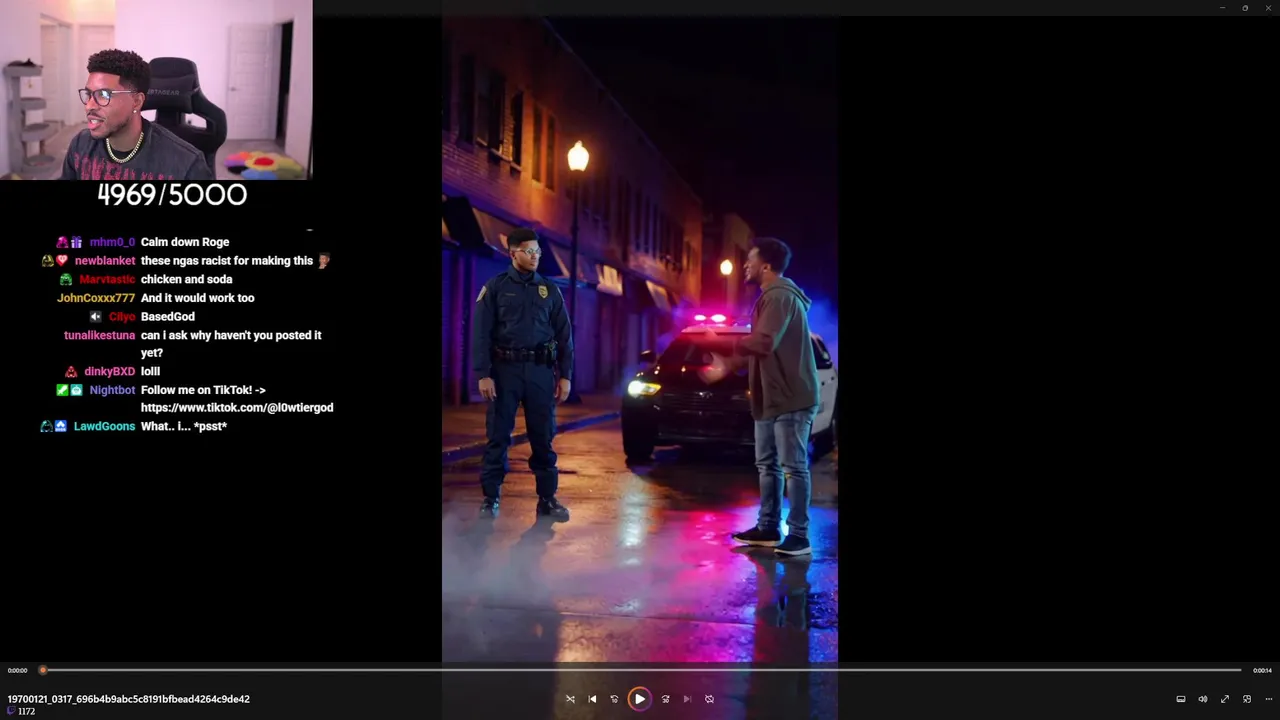Click the 'lolll' chat message

[150, 372]
